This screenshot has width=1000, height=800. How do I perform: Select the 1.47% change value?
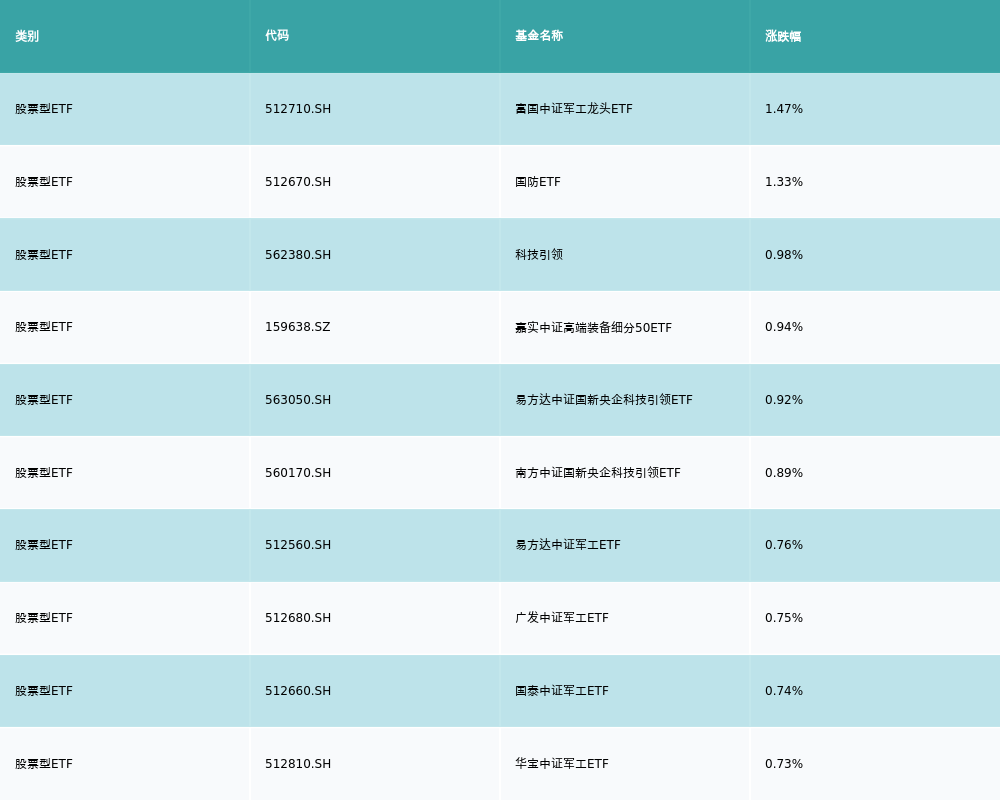point(784,109)
